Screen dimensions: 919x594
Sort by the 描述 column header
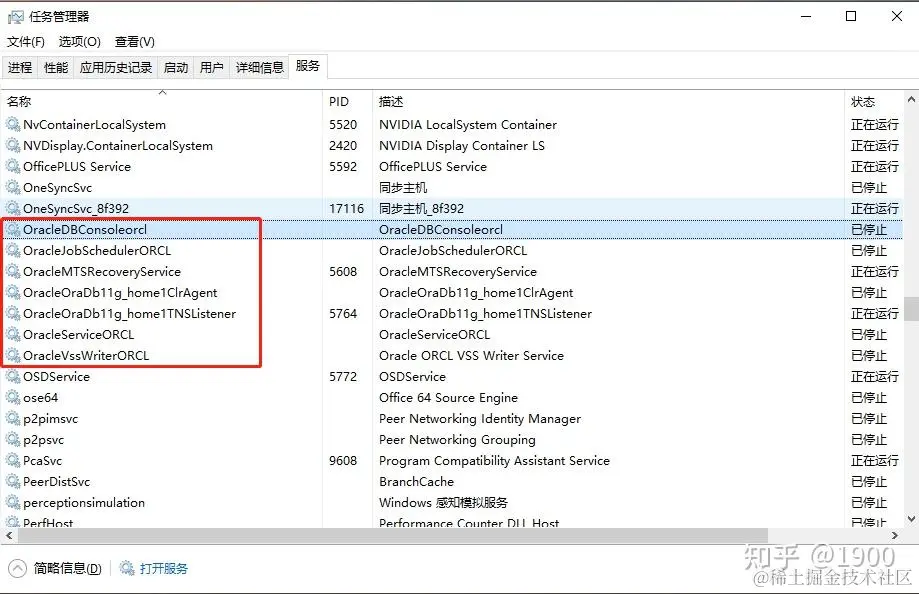point(608,101)
